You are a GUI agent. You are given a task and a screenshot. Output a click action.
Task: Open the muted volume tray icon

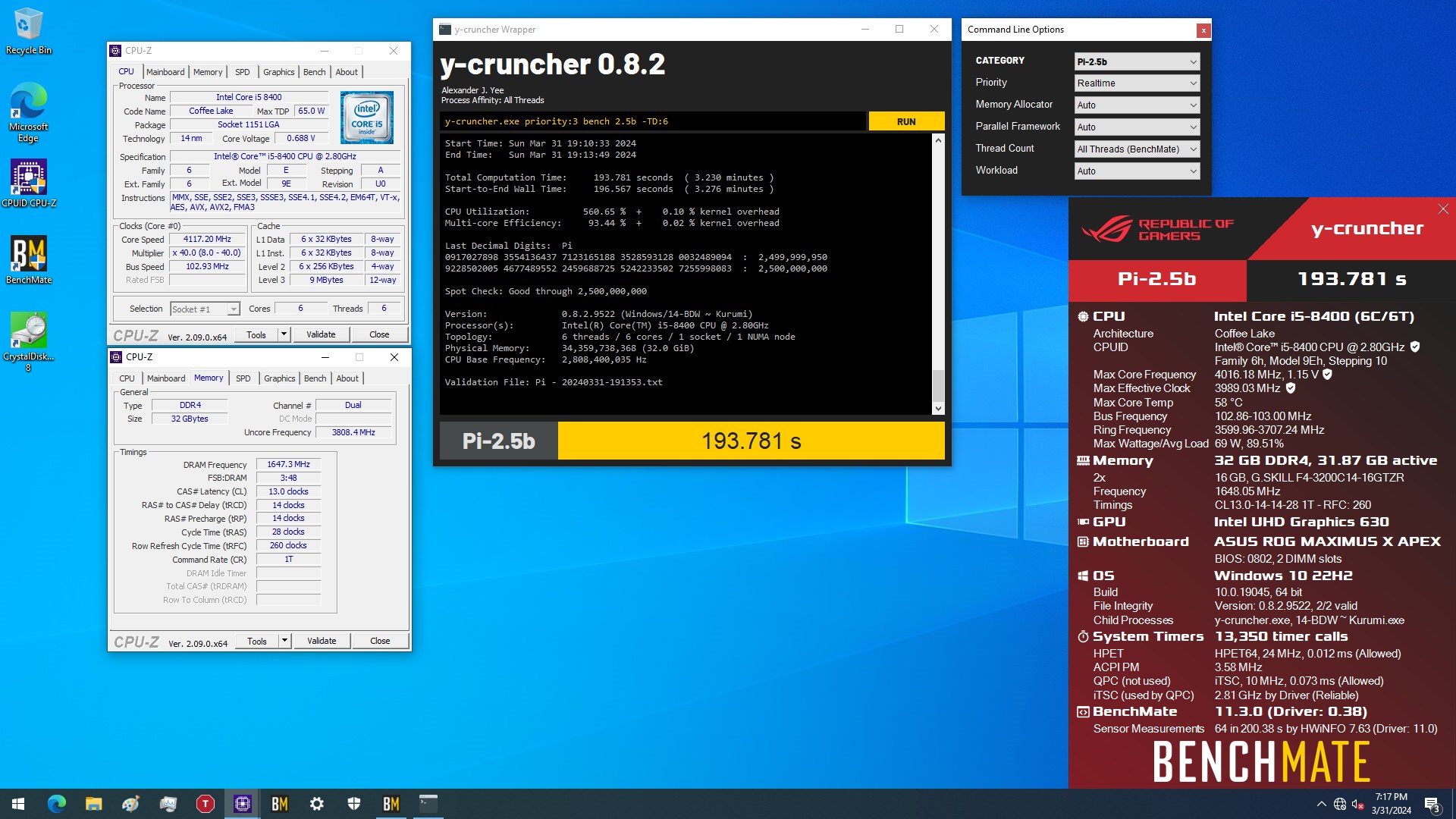click(x=1358, y=804)
